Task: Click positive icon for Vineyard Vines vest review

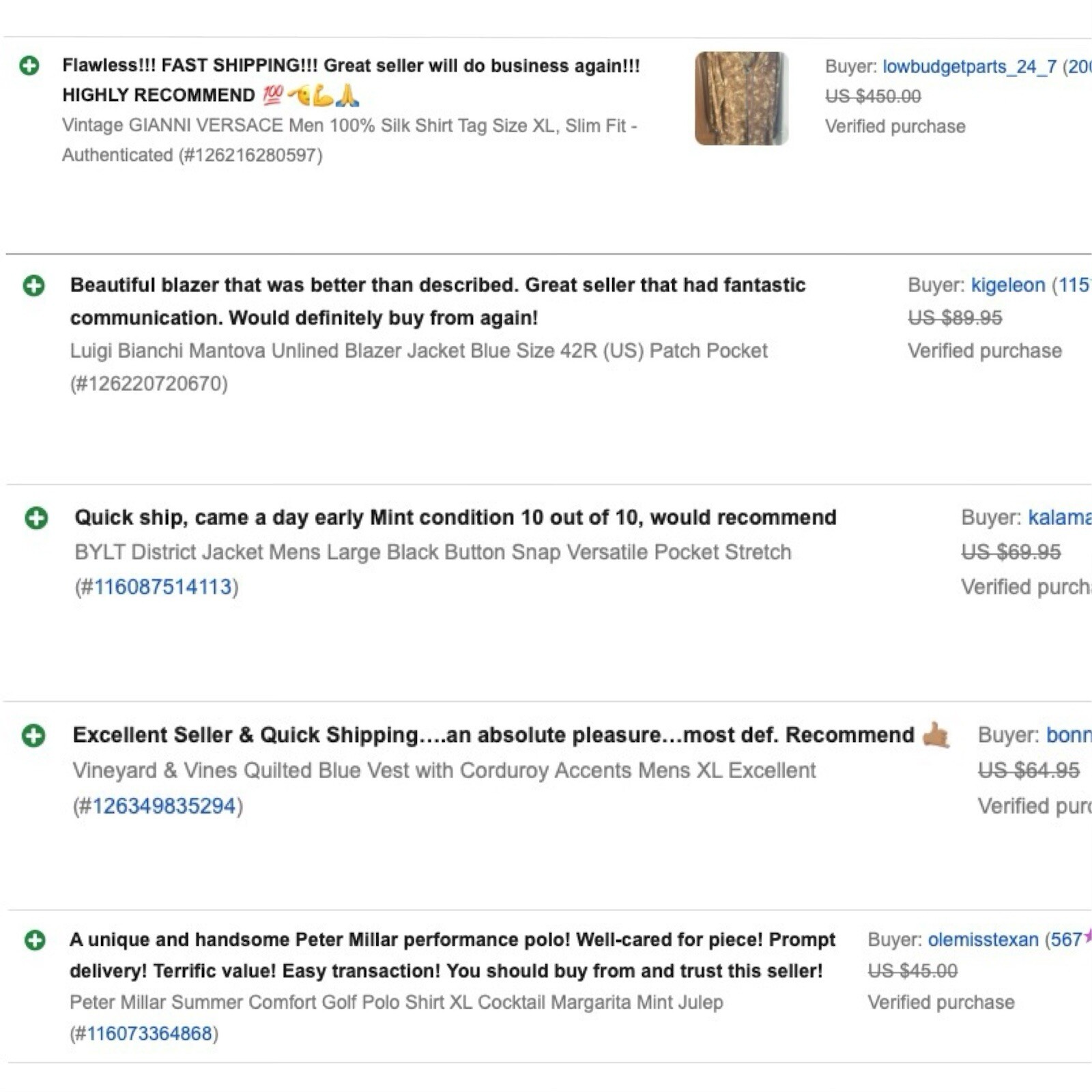Action: 33,736
